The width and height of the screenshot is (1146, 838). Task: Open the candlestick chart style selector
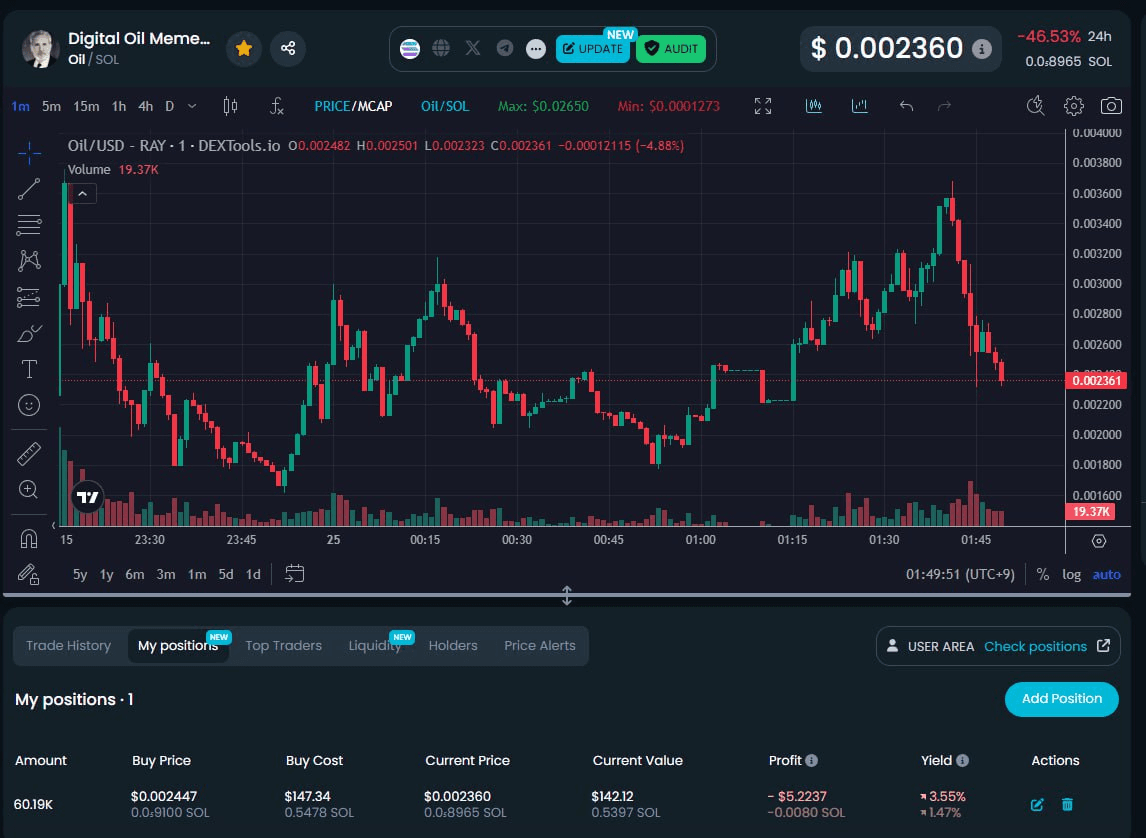[x=230, y=107]
